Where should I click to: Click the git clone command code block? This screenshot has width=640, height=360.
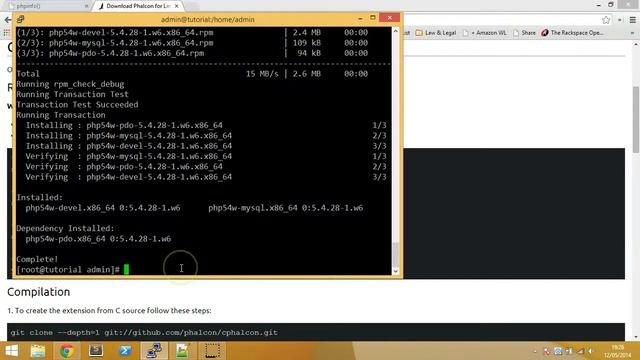pos(316,332)
